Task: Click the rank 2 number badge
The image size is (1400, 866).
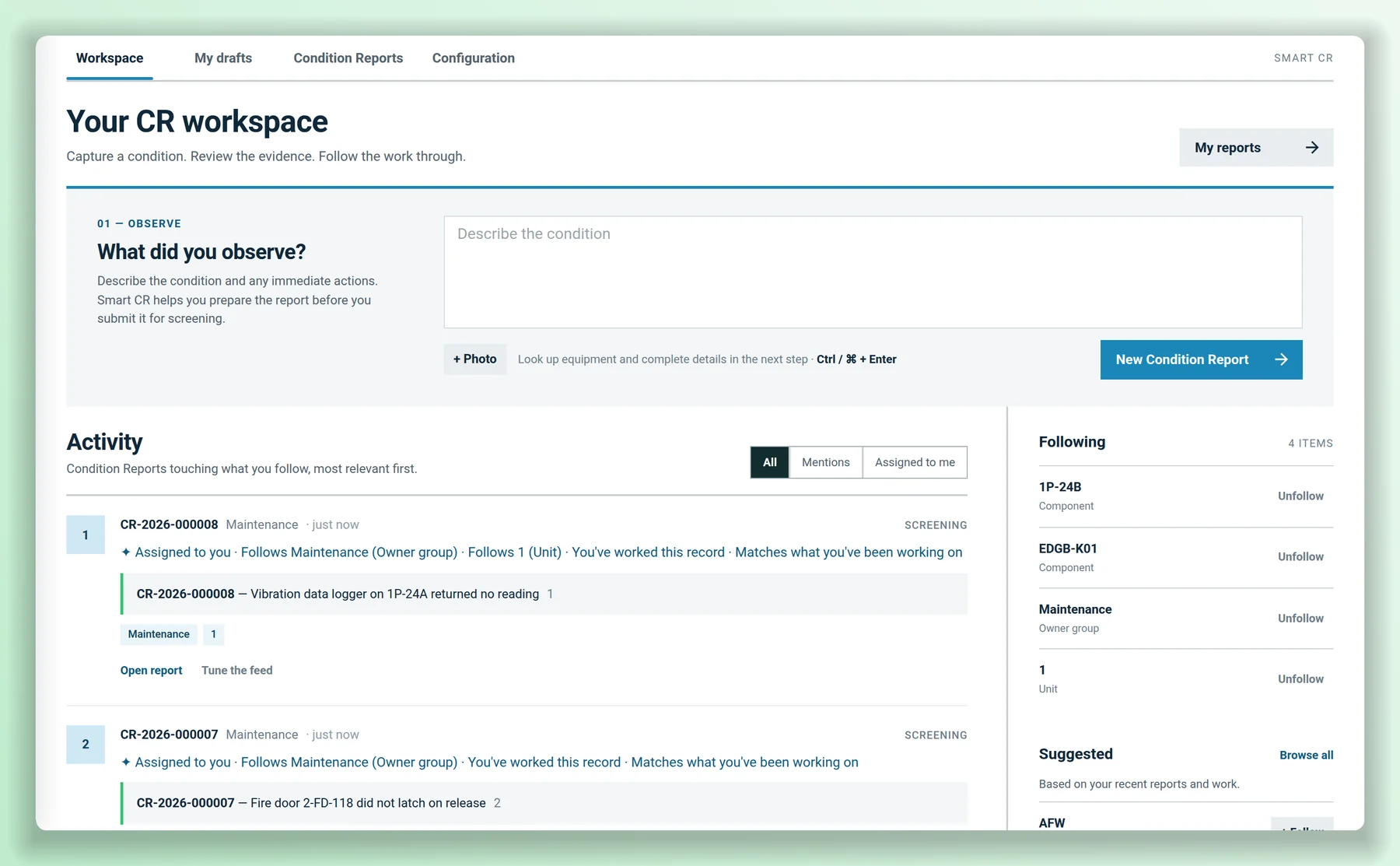Action: click(x=86, y=744)
